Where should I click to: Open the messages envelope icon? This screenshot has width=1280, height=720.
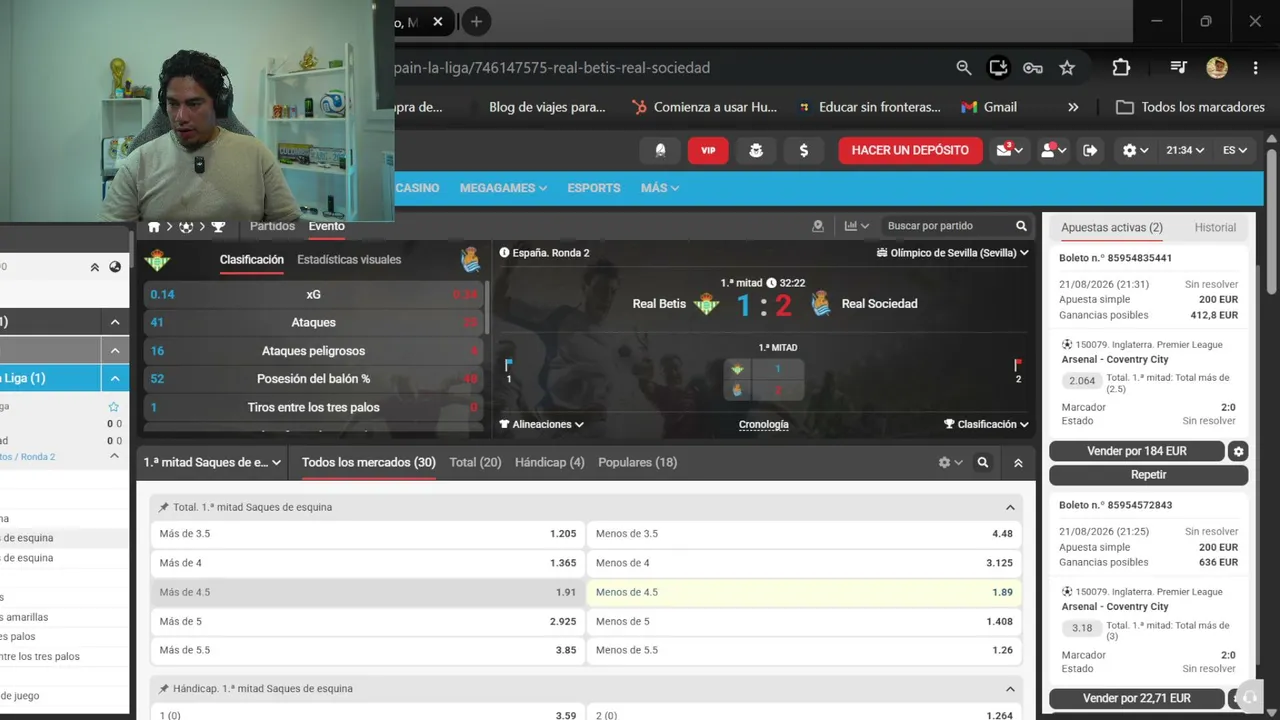tap(1008, 150)
